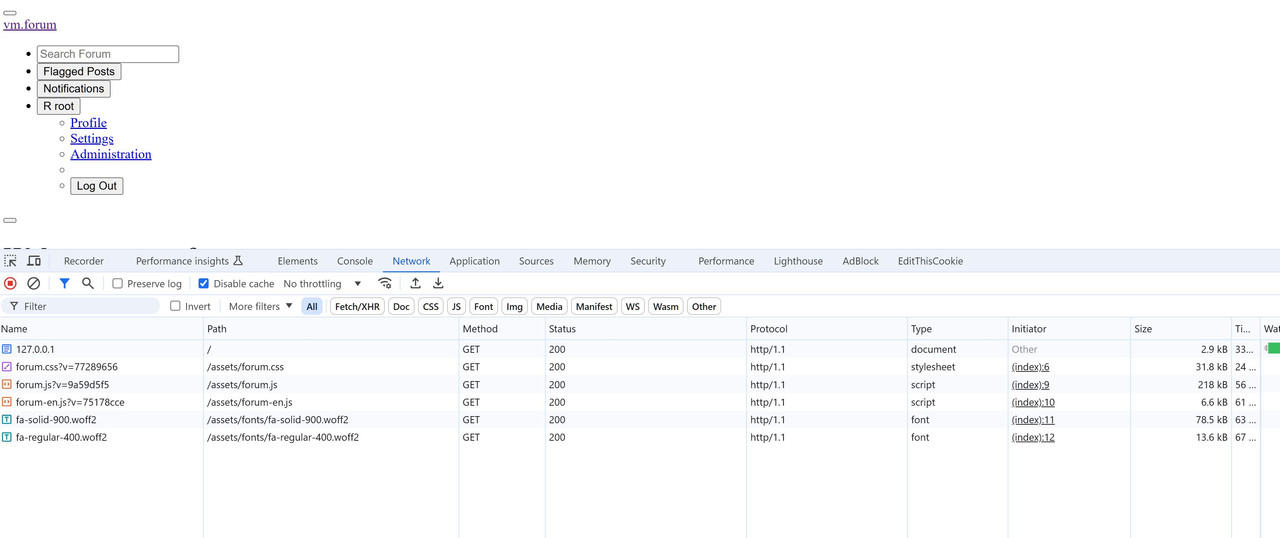Open the Profile link
This screenshot has width=1280, height=538.
[x=88, y=123]
